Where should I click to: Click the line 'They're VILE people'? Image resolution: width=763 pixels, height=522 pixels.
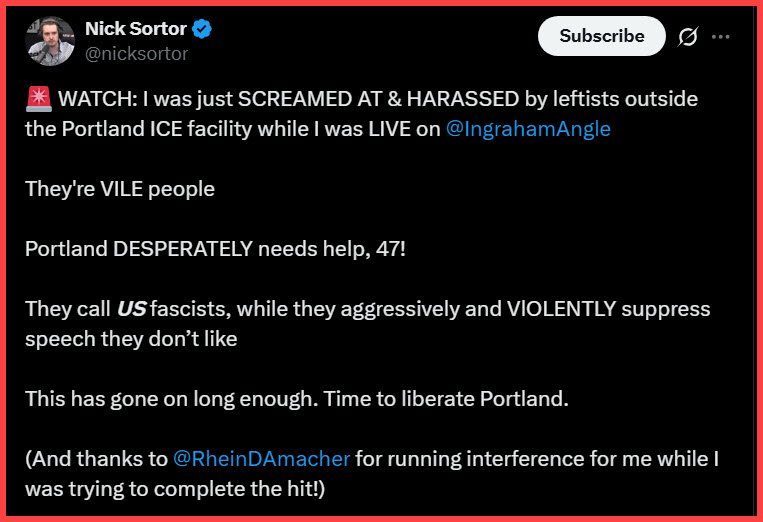tap(120, 189)
